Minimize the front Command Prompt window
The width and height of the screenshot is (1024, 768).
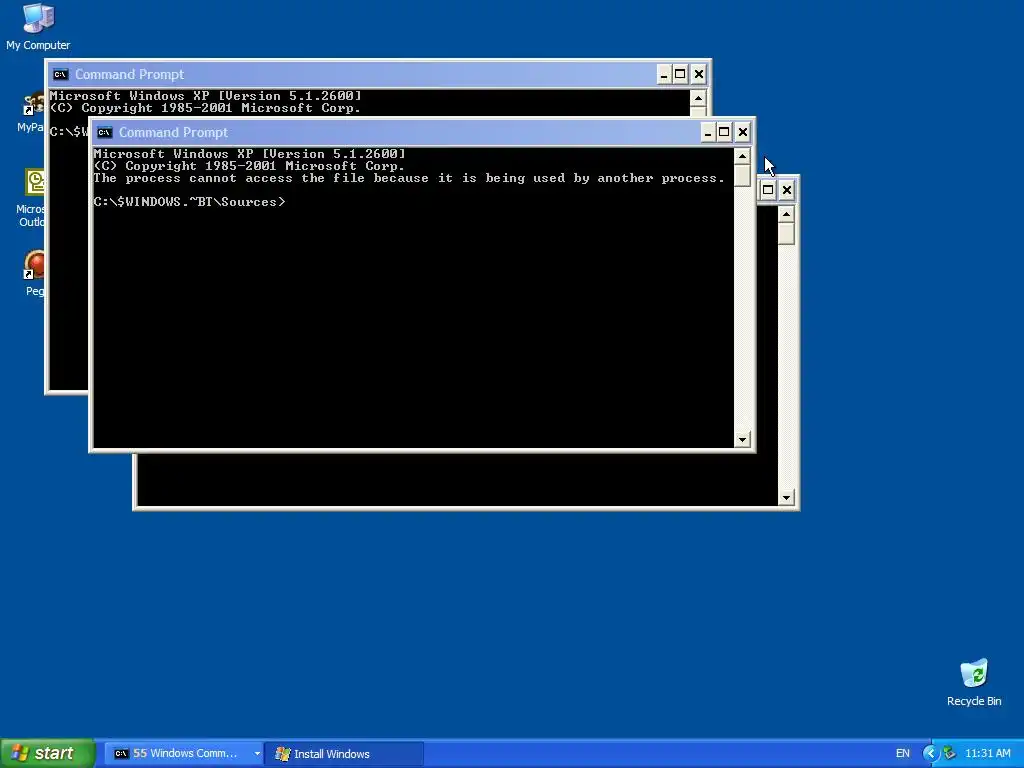(707, 133)
